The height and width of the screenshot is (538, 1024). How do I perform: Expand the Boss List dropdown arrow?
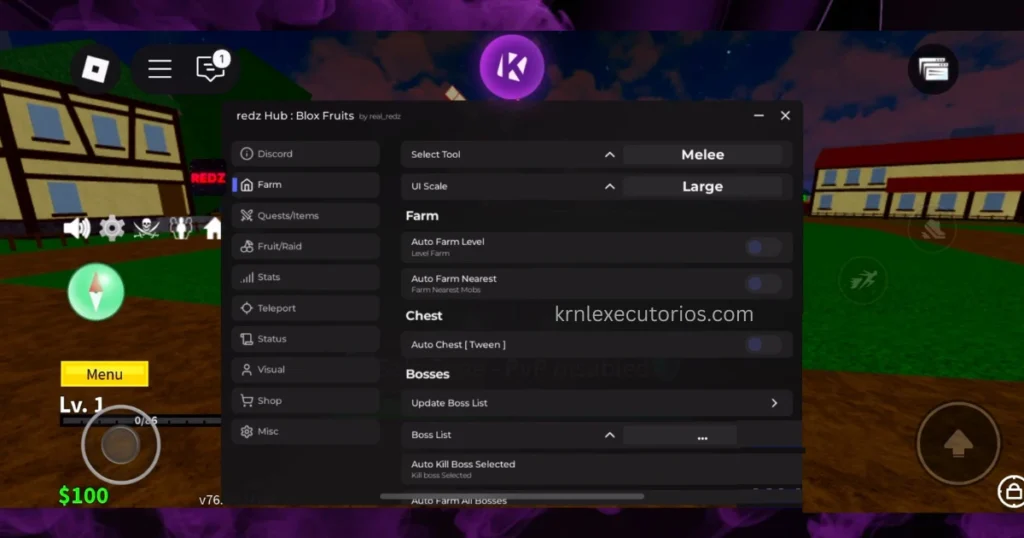[609, 435]
